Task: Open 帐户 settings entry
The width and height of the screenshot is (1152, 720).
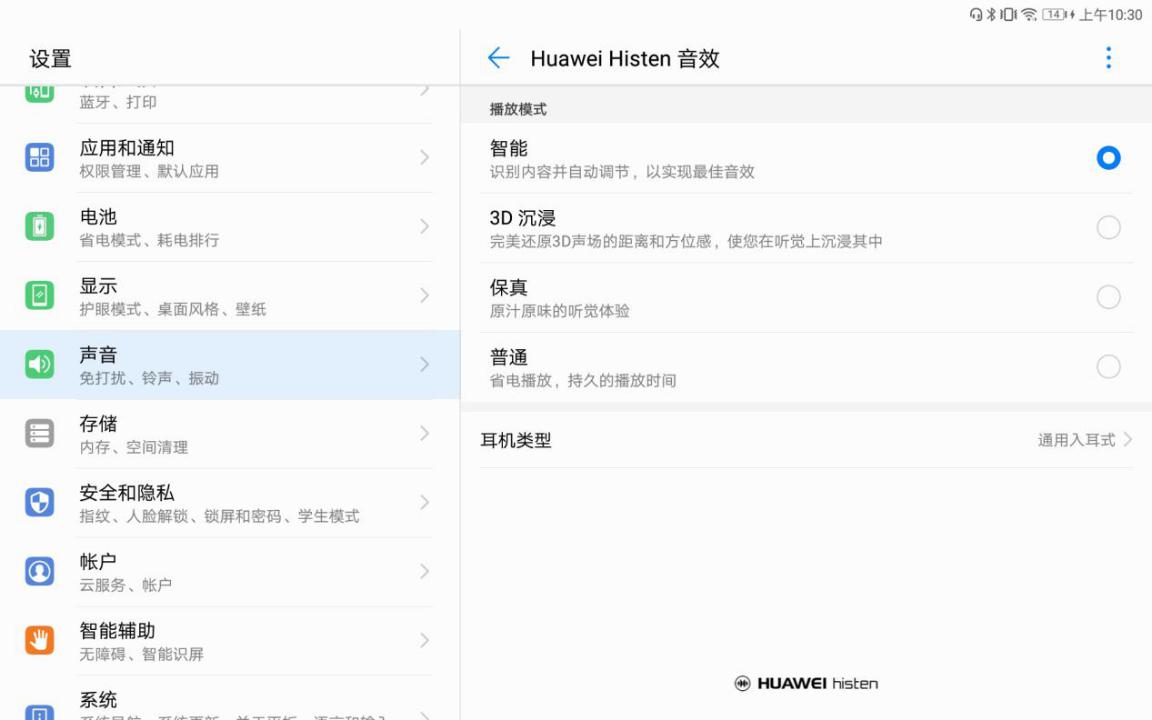Action: [230, 572]
